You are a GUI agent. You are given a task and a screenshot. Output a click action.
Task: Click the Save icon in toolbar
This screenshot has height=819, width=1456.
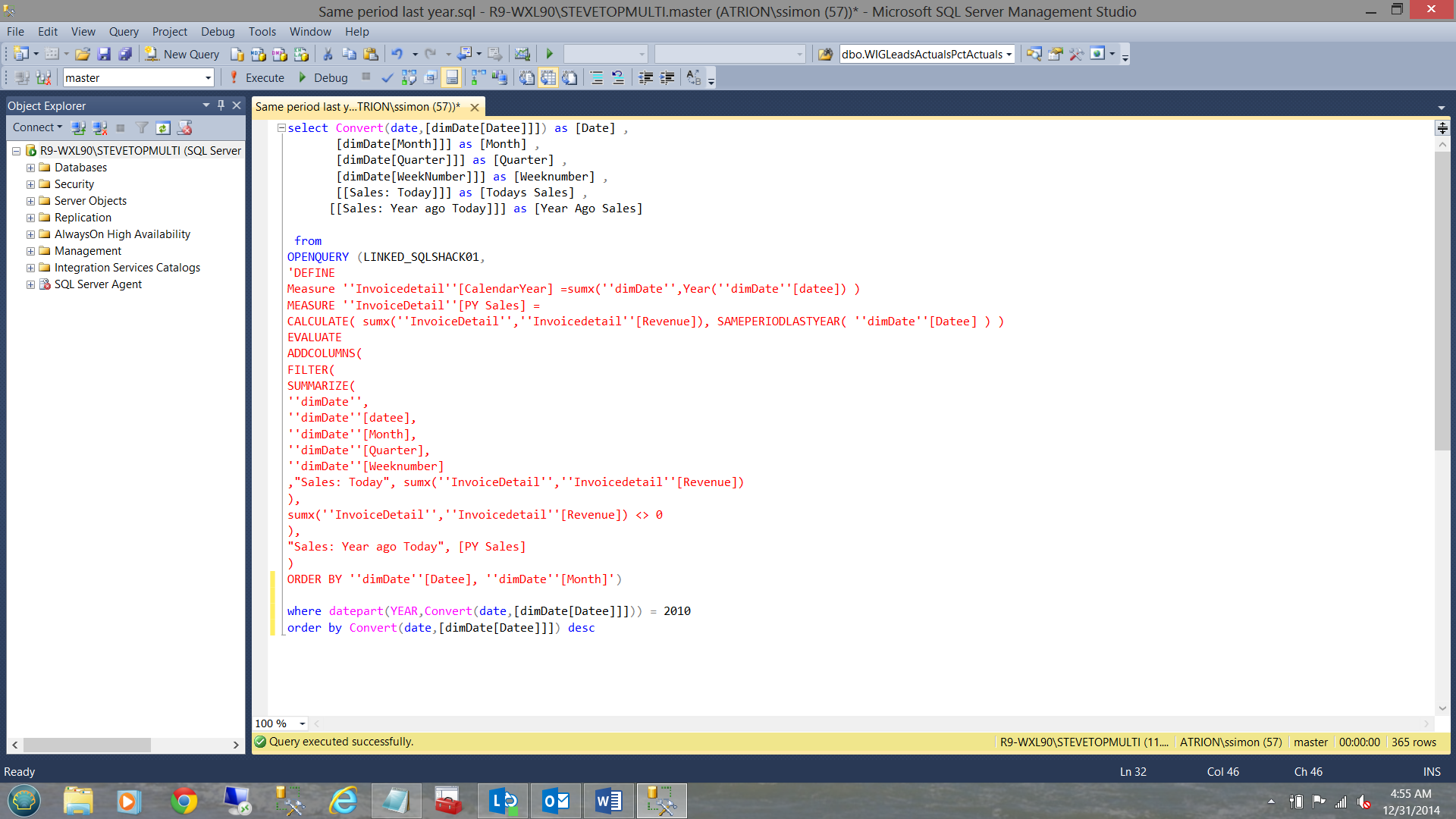pos(104,54)
